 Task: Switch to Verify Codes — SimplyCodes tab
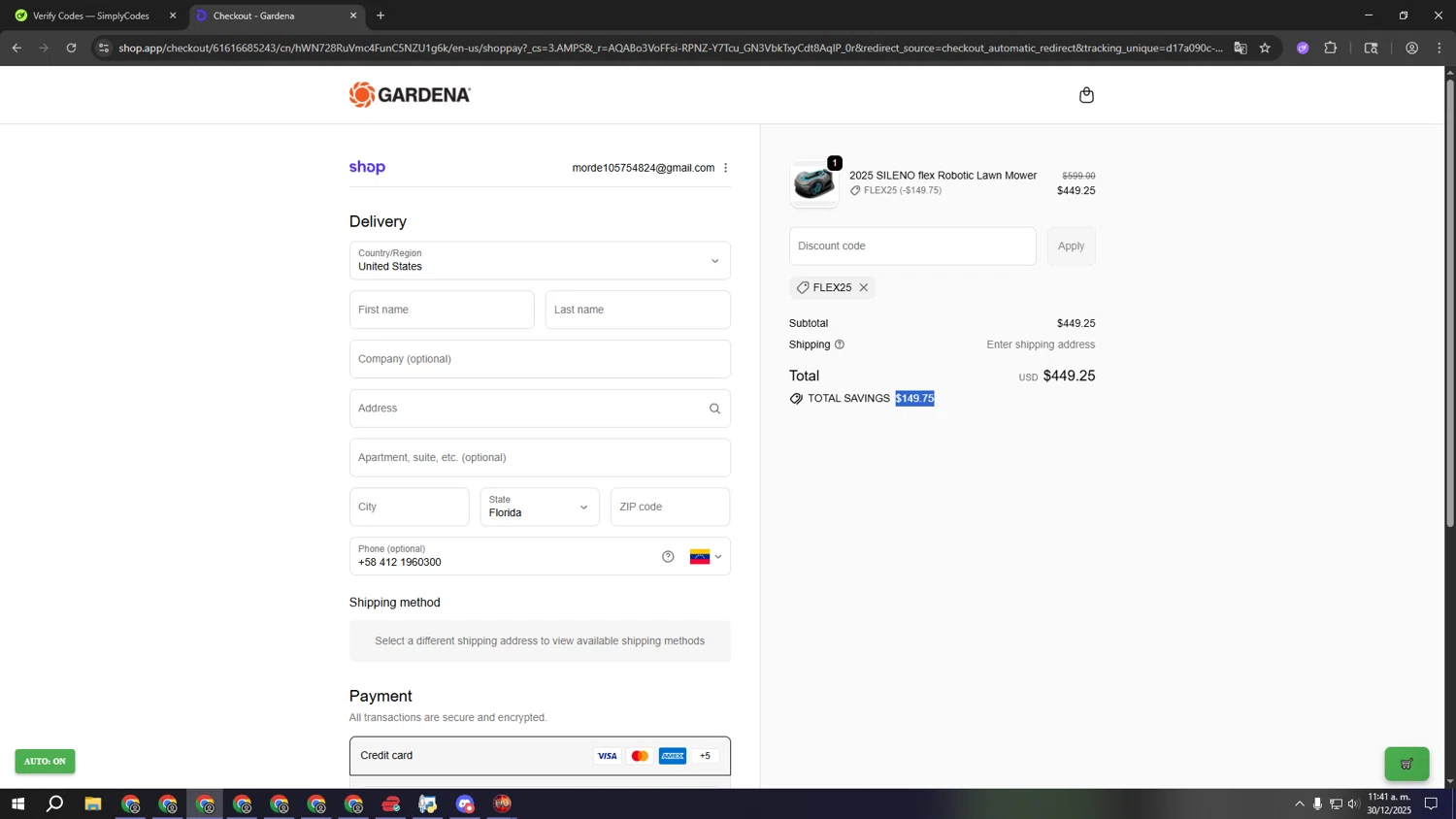coord(91,16)
